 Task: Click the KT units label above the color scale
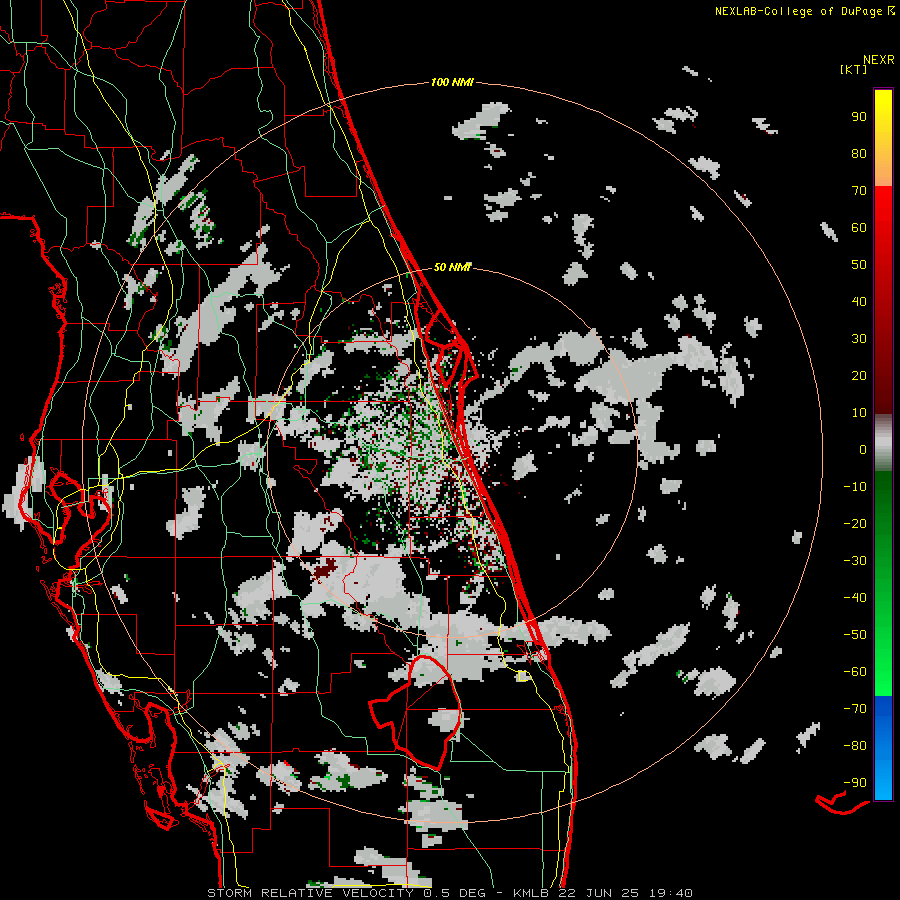point(854,69)
